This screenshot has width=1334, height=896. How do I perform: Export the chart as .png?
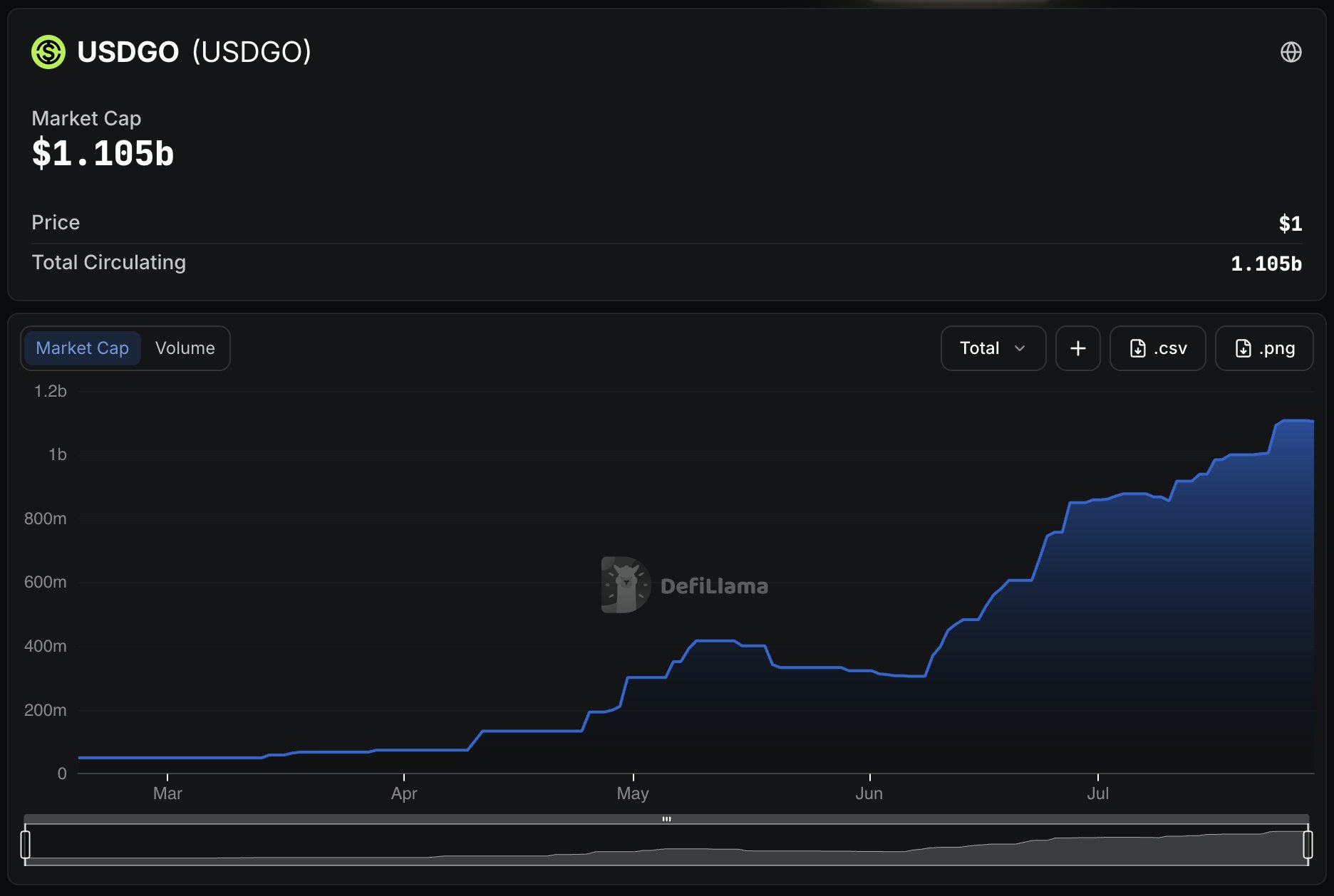(1263, 348)
